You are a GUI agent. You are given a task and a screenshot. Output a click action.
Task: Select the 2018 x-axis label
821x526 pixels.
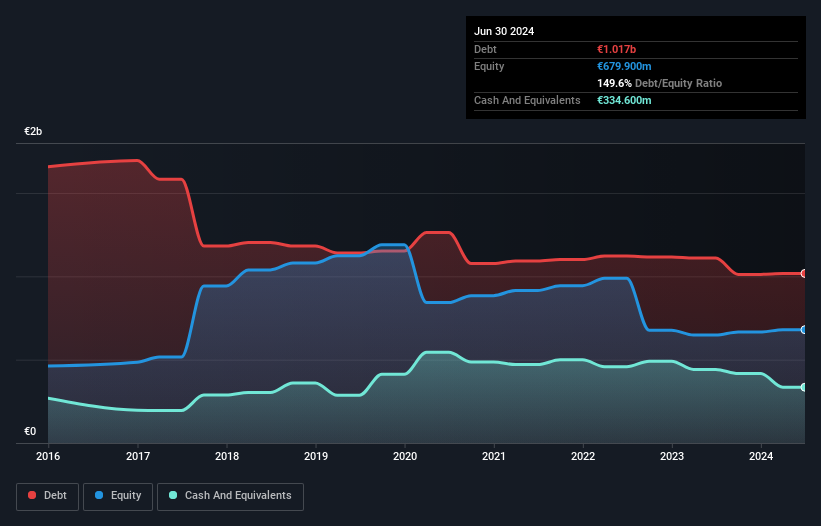[227, 456]
